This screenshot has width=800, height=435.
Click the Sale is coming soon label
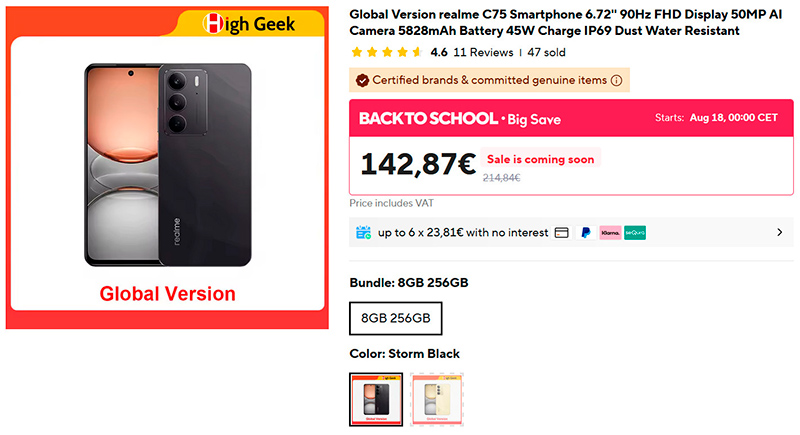pyautogui.click(x=540, y=159)
